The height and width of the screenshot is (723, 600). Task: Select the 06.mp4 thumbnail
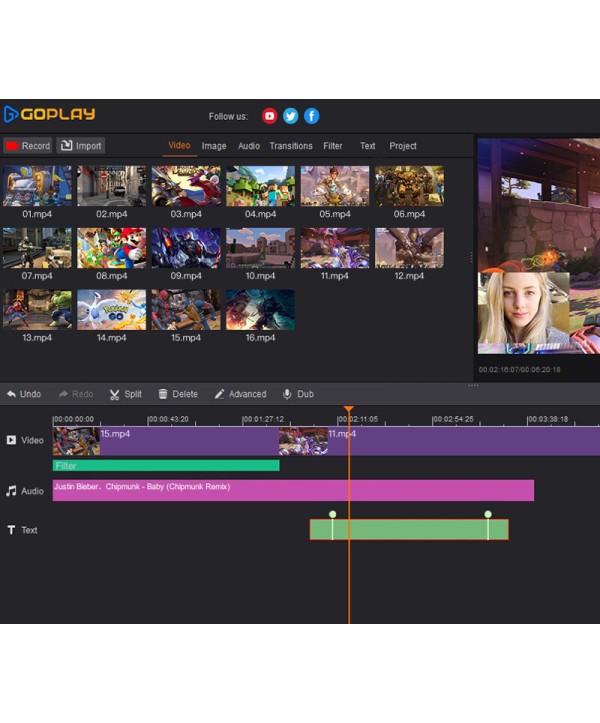point(410,186)
